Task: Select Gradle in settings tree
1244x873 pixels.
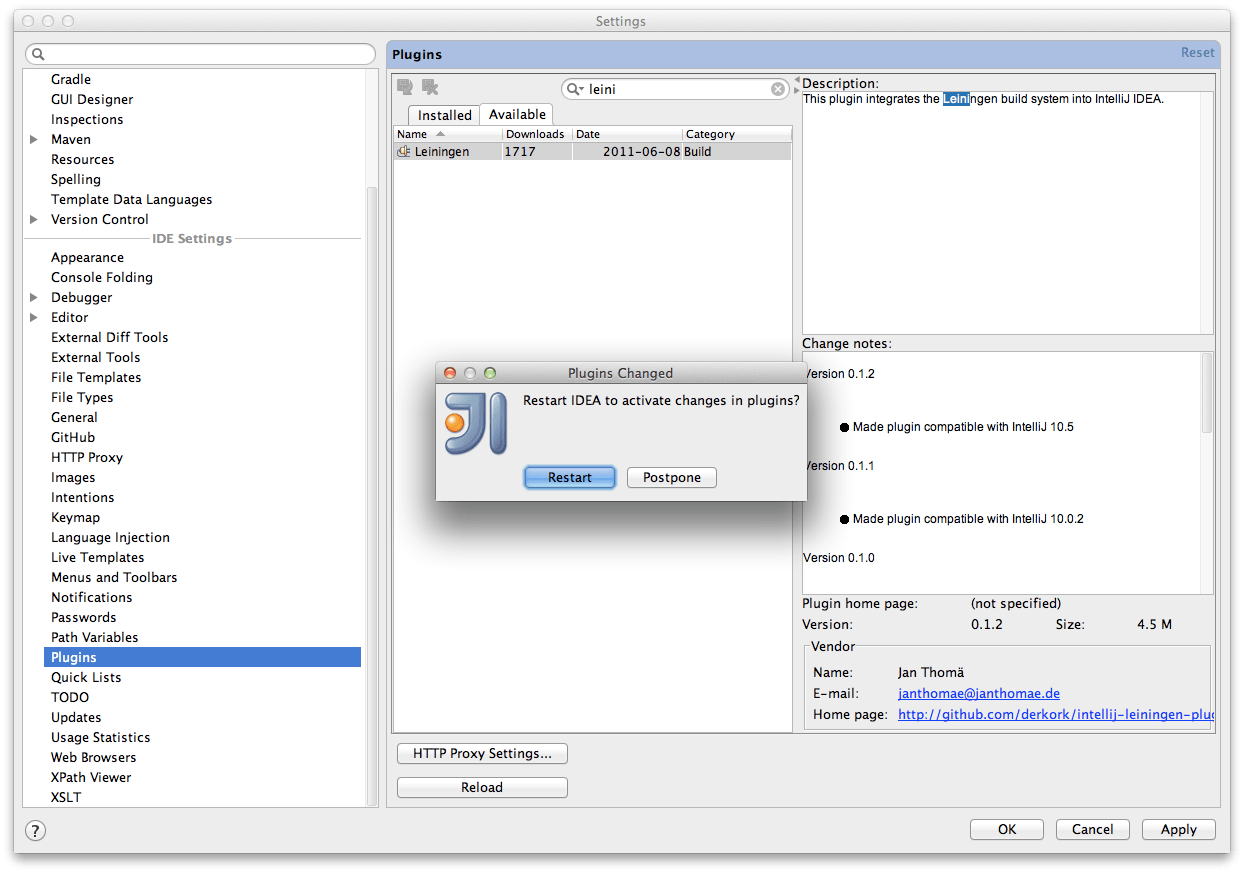Action: tap(71, 79)
